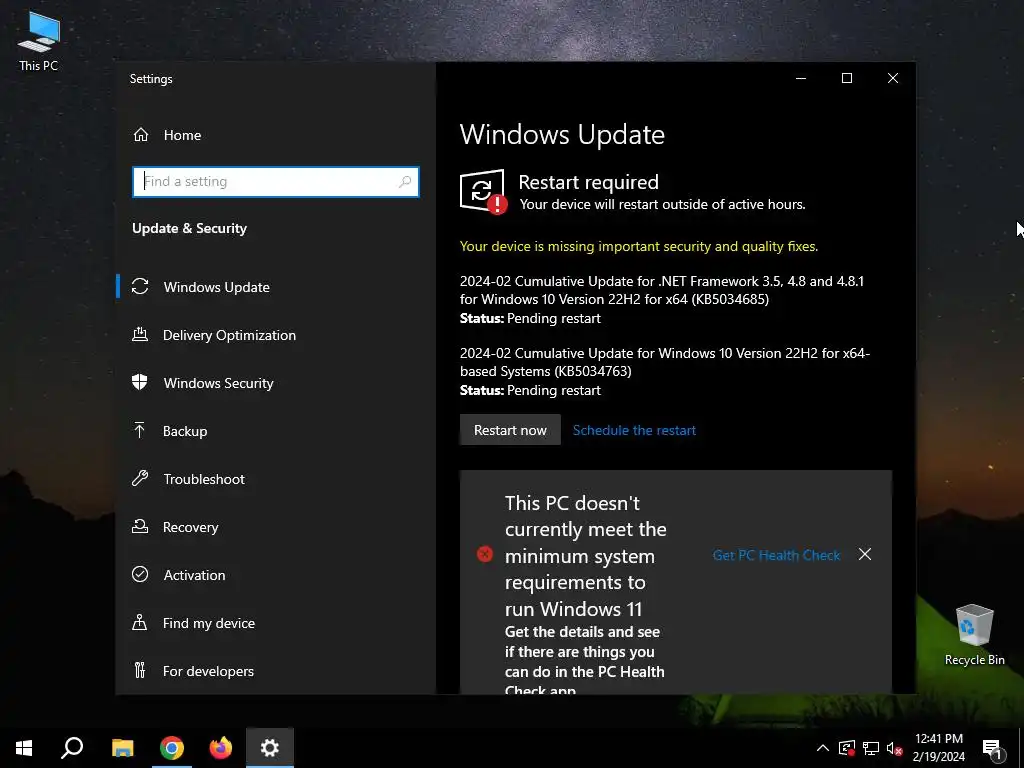This screenshot has width=1024, height=768.
Task: Click the Update & Security section title
Action: (189, 228)
